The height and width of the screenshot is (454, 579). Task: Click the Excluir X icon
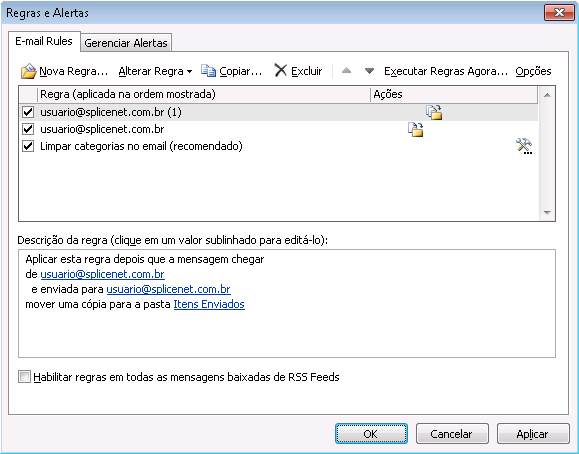tap(281, 70)
